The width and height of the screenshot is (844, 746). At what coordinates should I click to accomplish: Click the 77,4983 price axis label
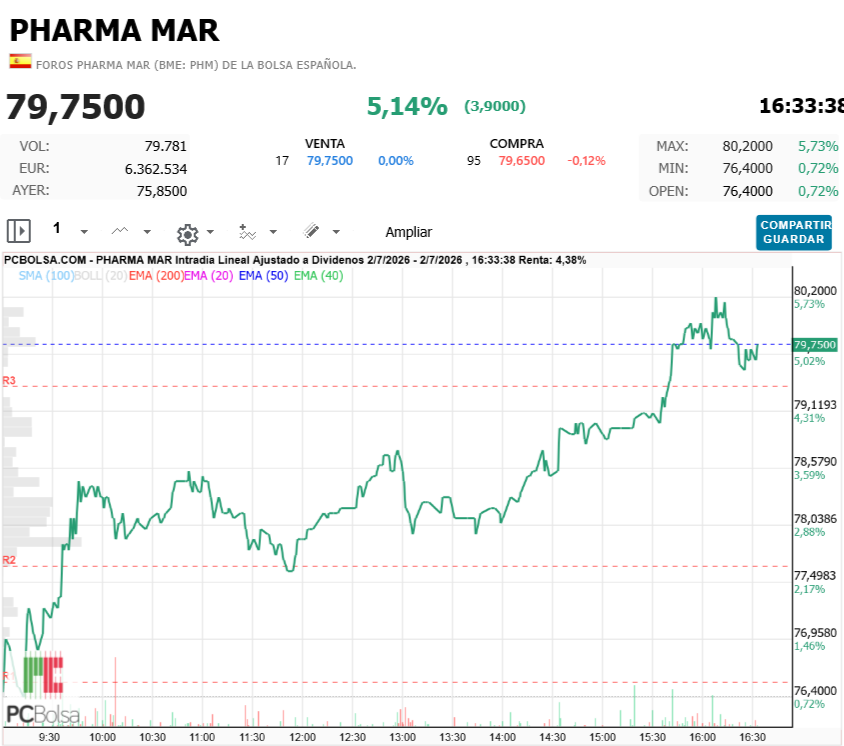pos(815,575)
